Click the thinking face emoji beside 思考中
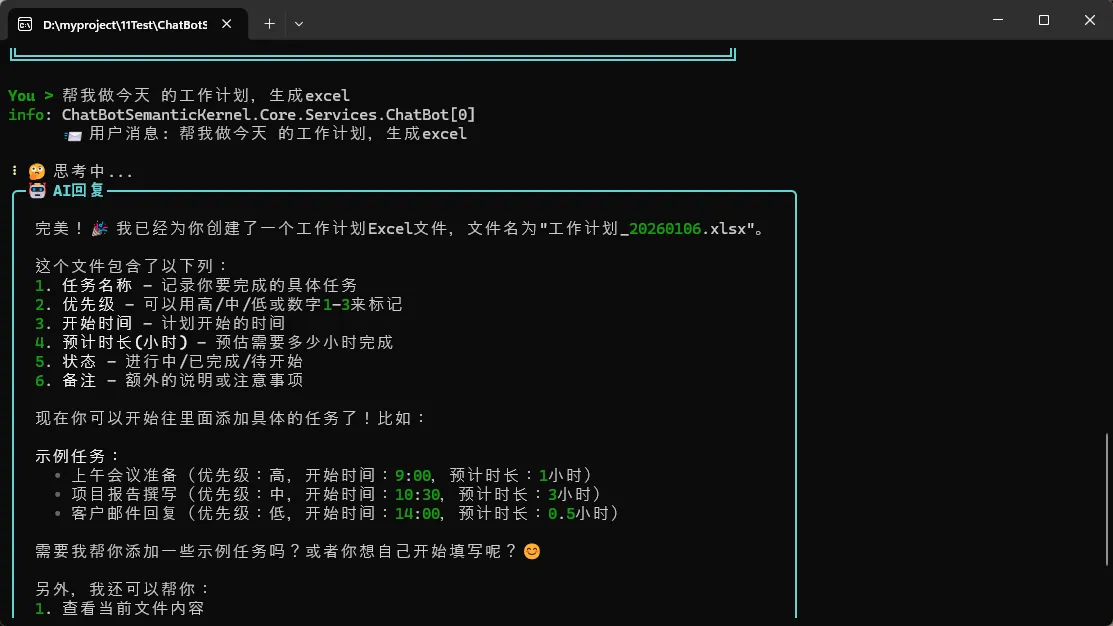This screenshot has width=1113, height=626. (37, 171)
